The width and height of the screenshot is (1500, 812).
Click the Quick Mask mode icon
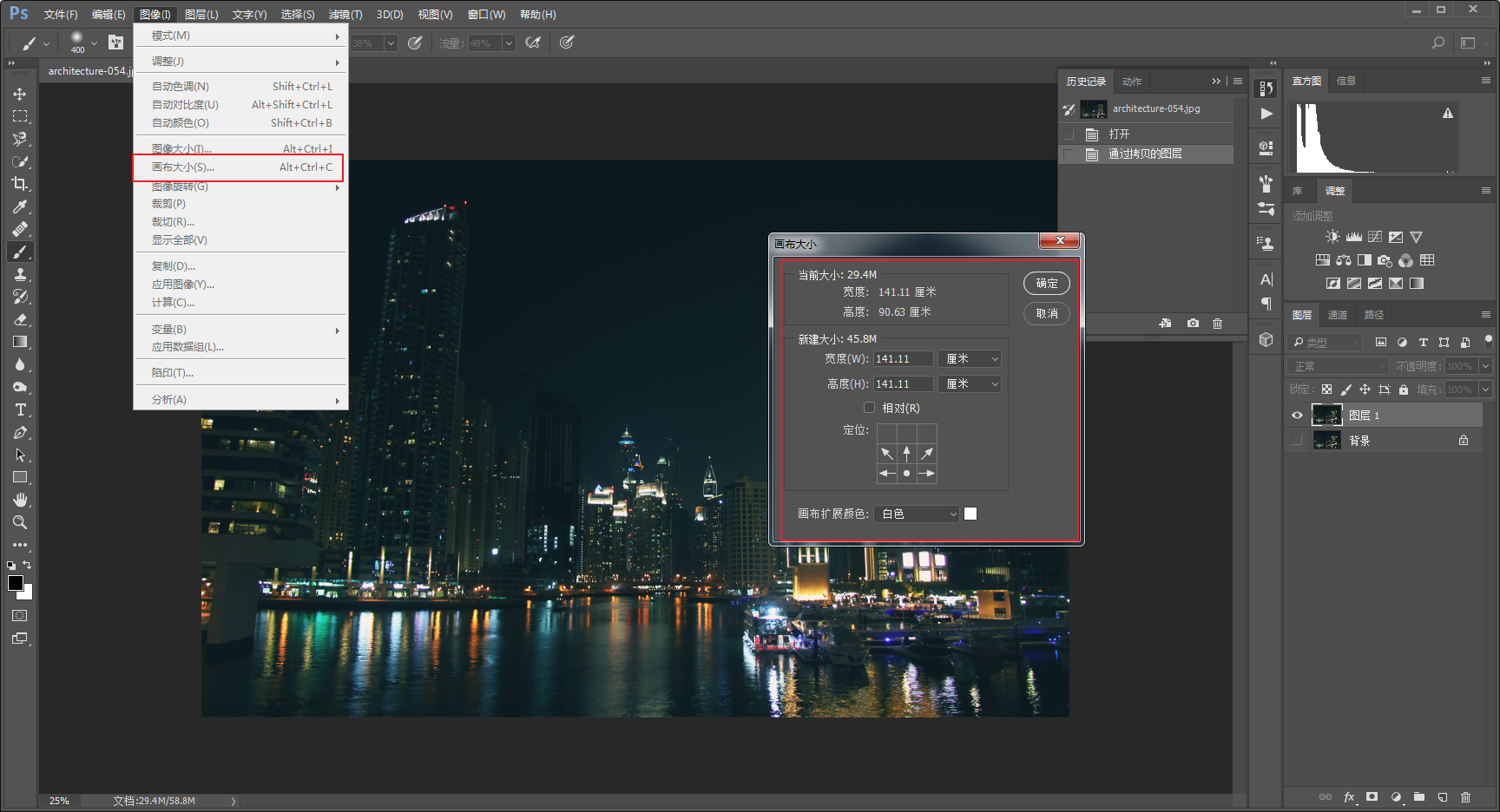pos(20,615)
